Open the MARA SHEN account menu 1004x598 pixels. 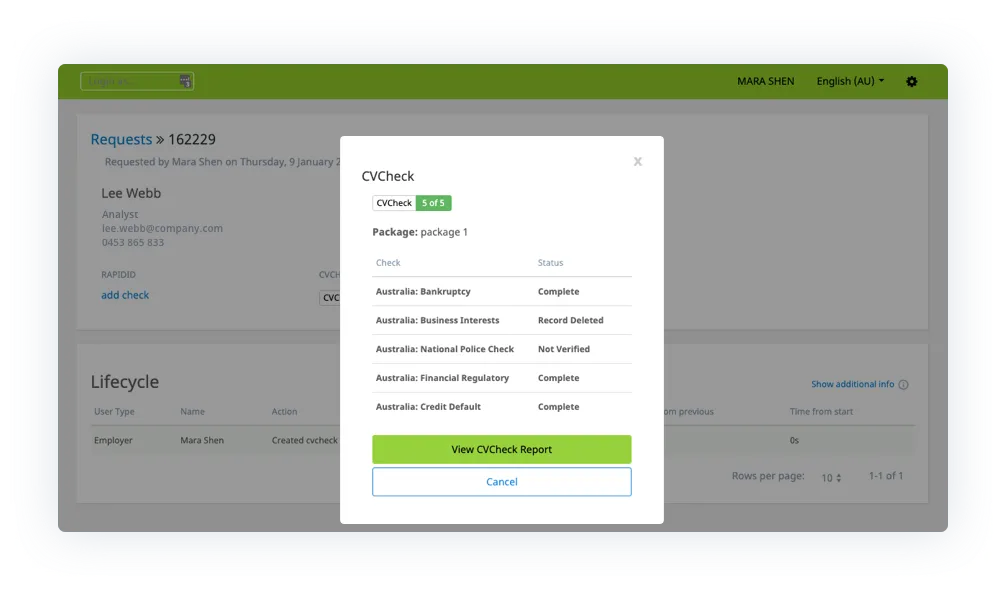[765, 81]
